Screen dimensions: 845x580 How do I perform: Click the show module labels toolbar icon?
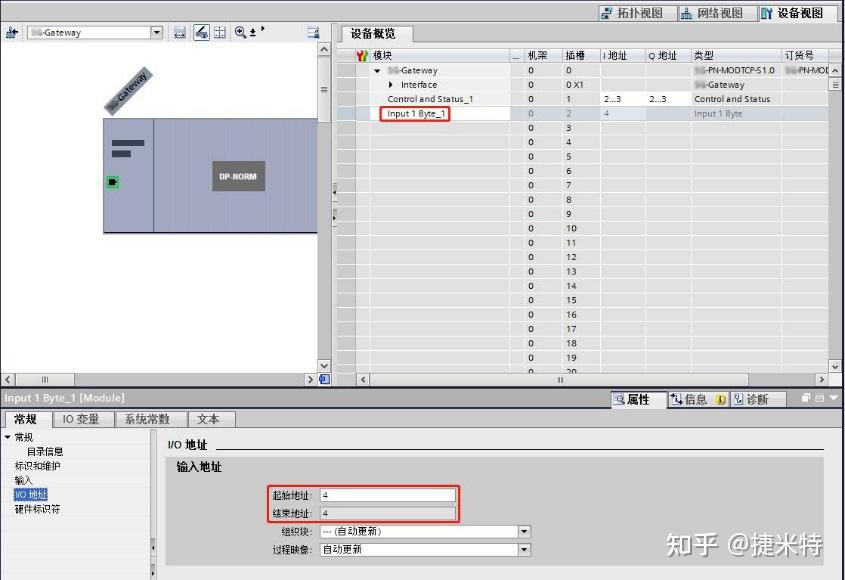(179, 33)
